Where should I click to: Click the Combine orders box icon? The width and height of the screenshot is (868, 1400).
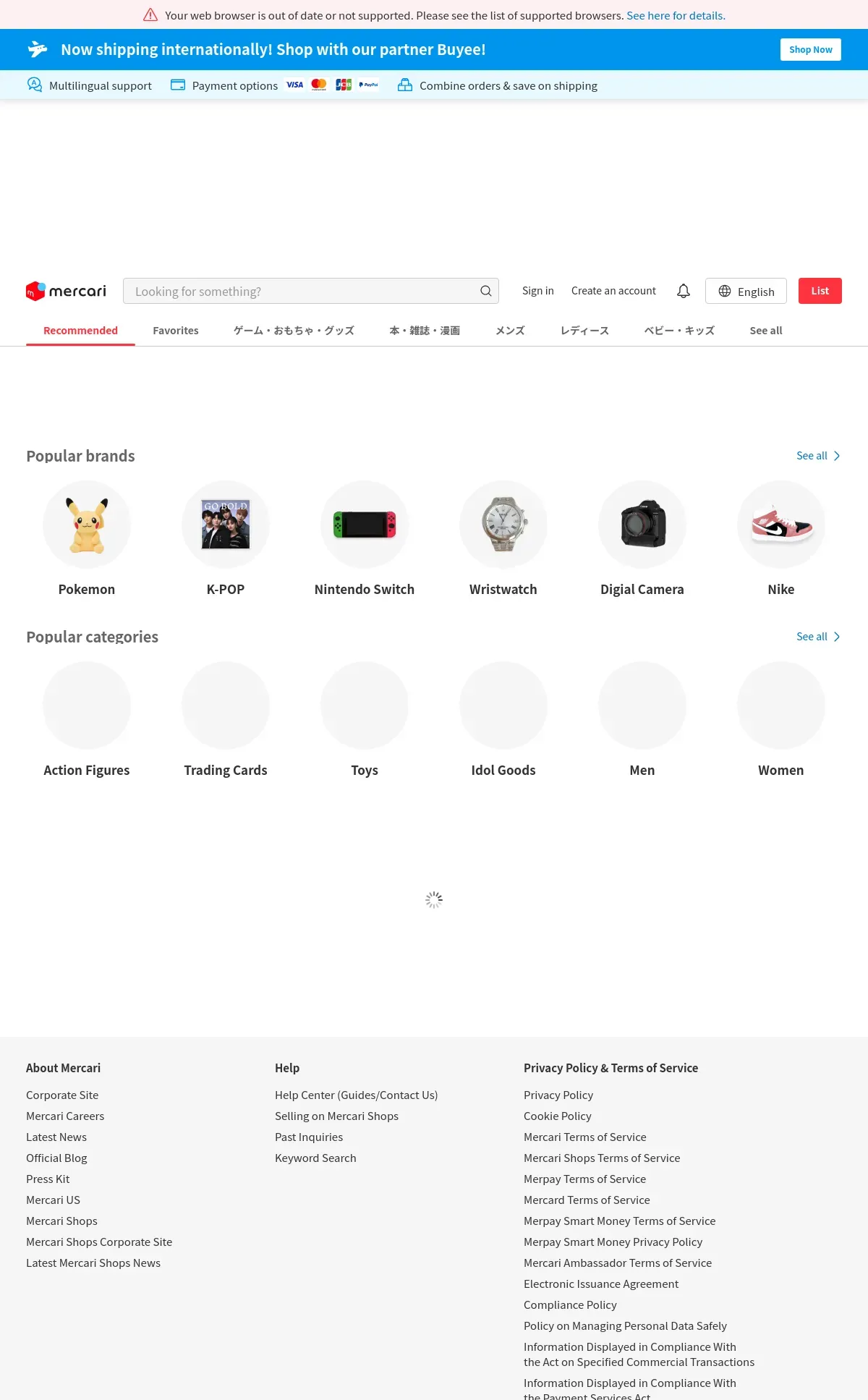click(x=405, y=85)
